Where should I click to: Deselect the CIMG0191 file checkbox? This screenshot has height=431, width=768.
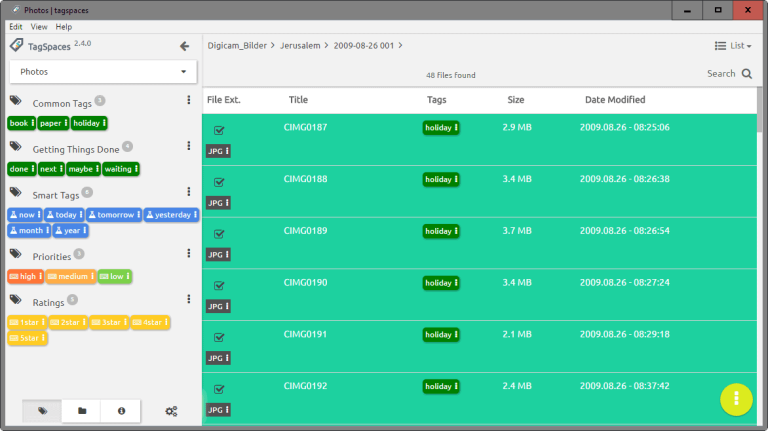(219, 338)
